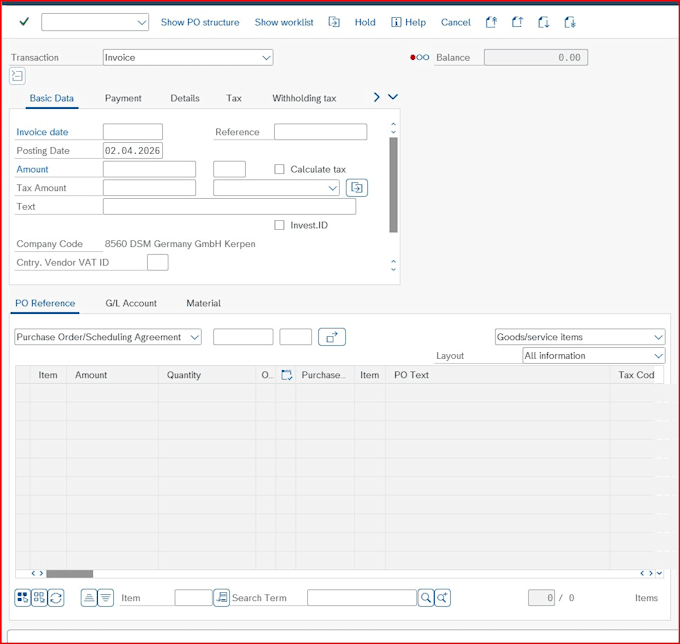Click Cancel in the toolbar
The height and width of the screenshot is (644, 680).
[455, 22]
